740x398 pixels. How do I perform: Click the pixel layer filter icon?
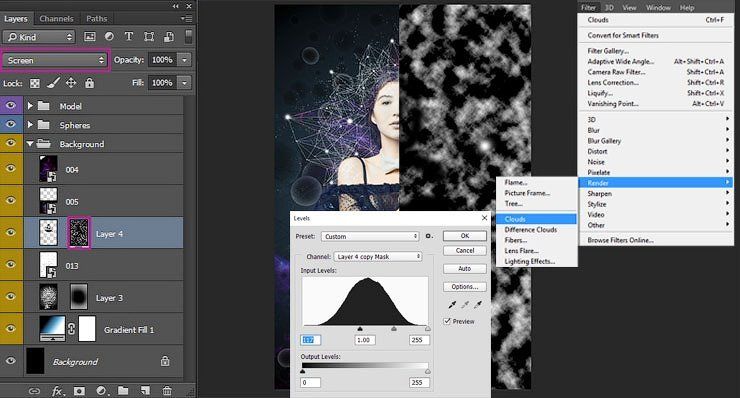(90, 37)
